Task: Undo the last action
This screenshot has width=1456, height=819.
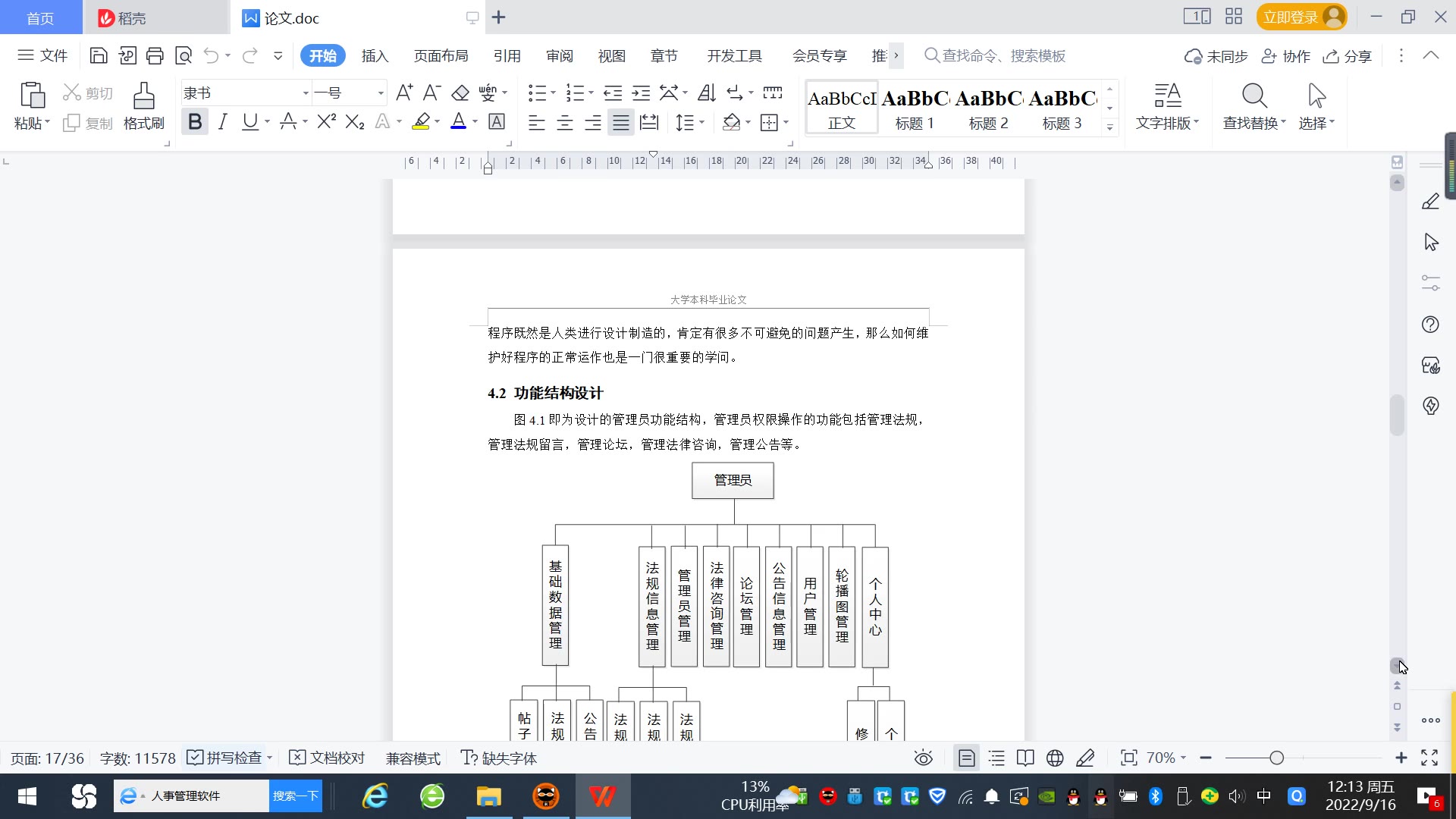Action: (211, 55)
